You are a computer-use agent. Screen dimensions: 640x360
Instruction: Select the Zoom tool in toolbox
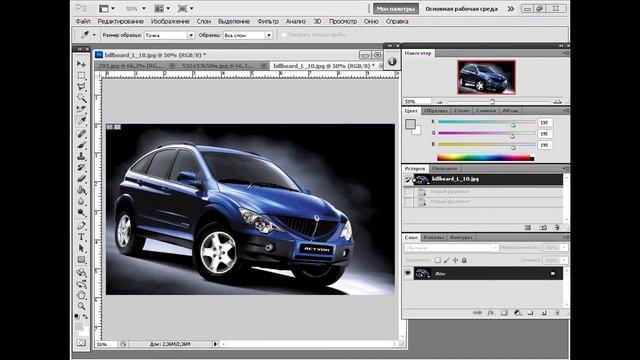(81, 306)
